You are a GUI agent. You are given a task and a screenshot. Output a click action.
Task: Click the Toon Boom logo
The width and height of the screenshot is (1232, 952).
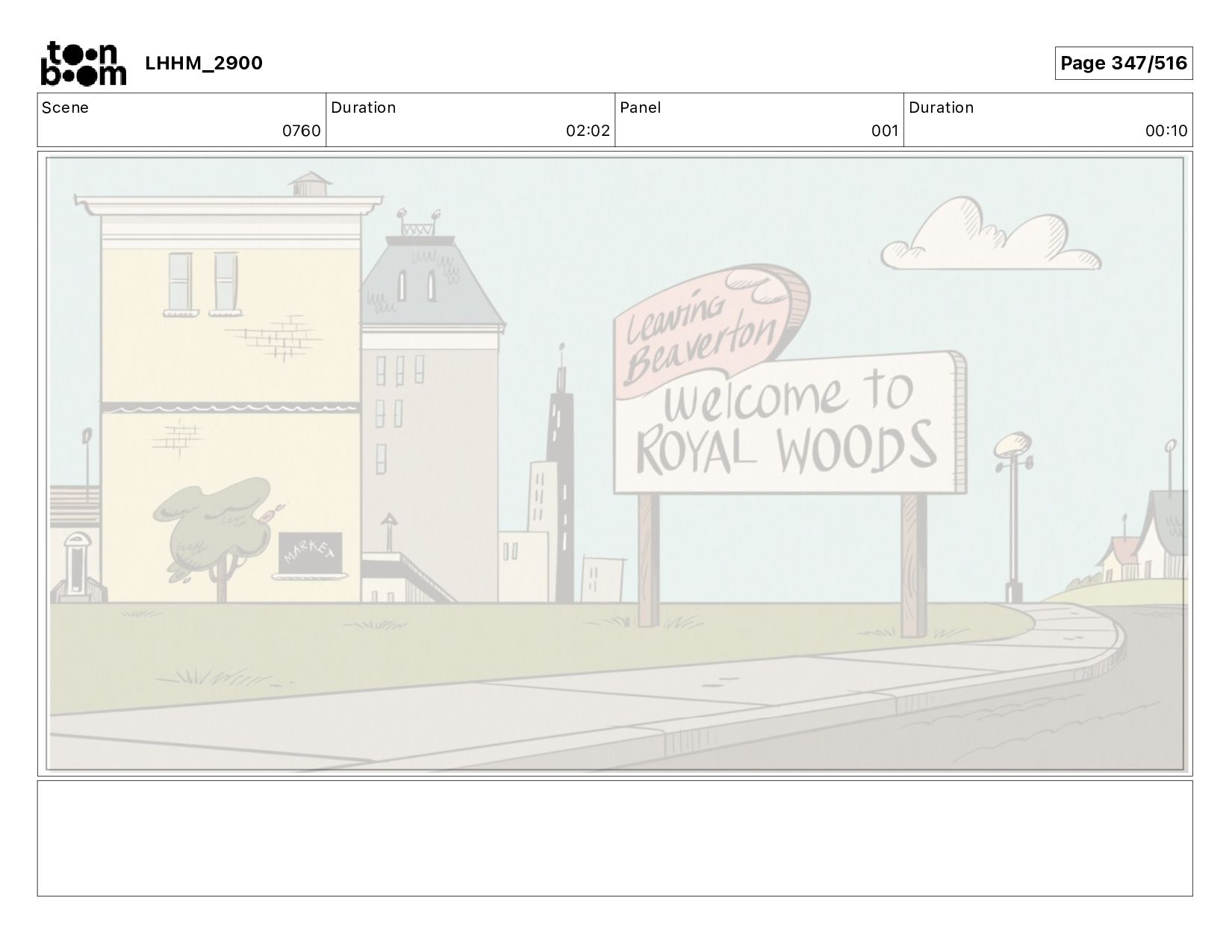(x=83, y=63)
